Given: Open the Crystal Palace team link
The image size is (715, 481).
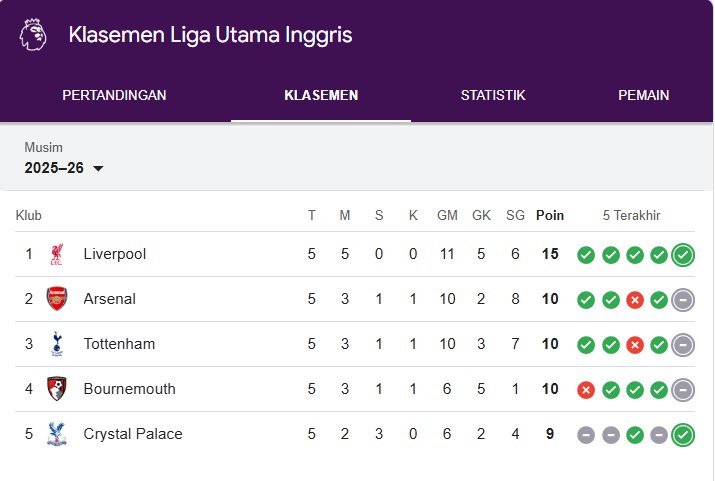Looking at the screenshot, I should pos(133,434).
